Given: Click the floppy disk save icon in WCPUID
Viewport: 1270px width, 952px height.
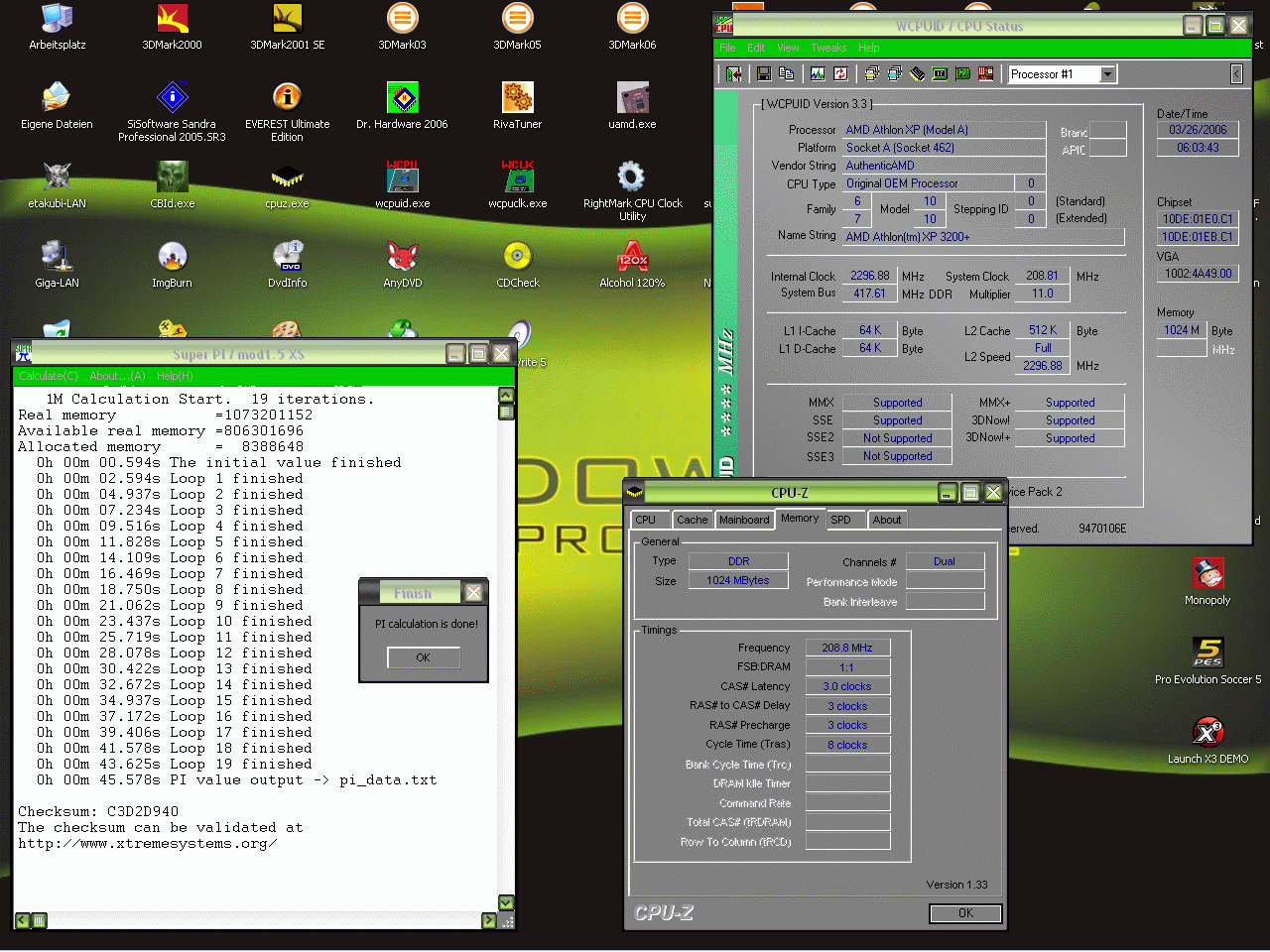Looking at the screenshot, I should coord(764,73).
